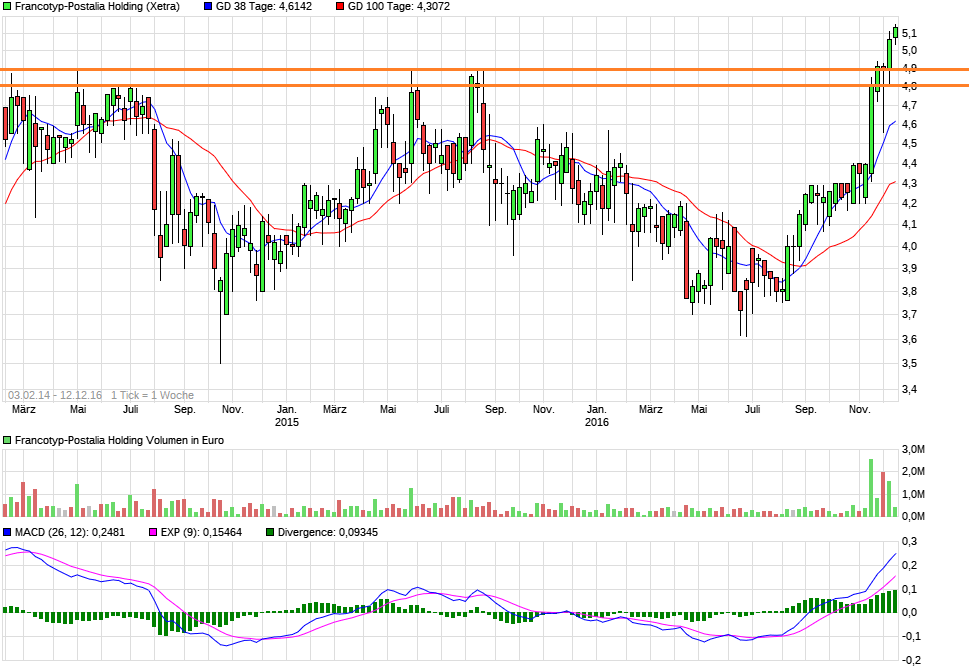Click the 'Jan.' label above 2016
Viewport: 969px width, 670px height.
pos(597,409)
